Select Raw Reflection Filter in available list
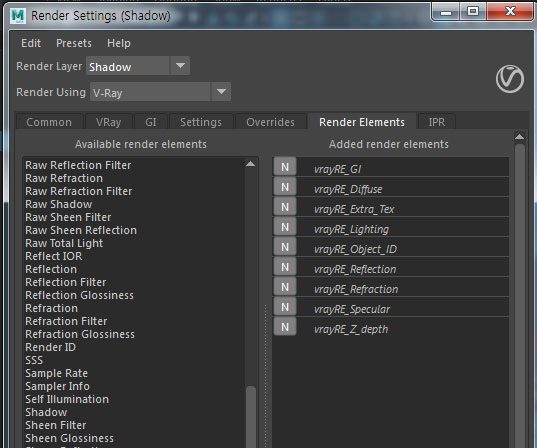This screenshot has width=537, height=448. 78,165
